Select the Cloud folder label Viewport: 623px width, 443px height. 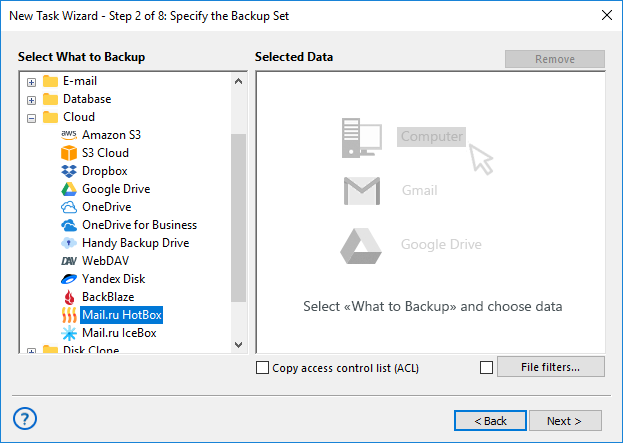coord(79,117)
